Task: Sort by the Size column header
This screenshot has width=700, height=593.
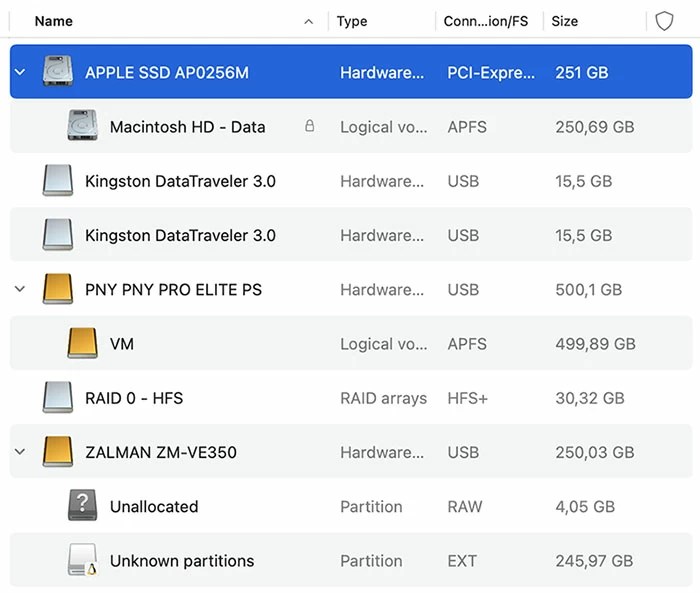Action: pos(564,21)
